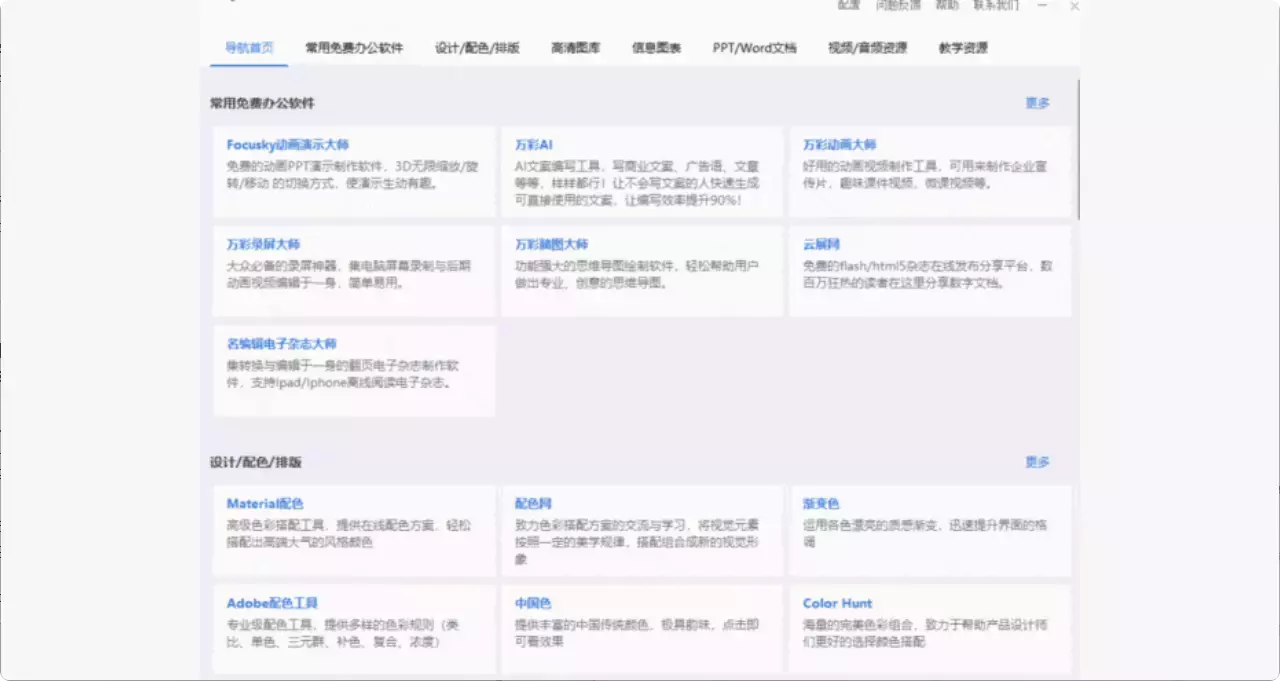切换到 信息图表 标签

[657, 46]
